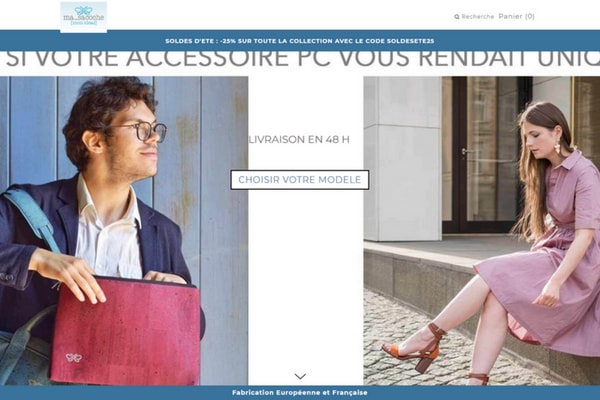
Task: Click the Fabrication Européenne et Française banner
Action: pyautogui.click(x=300, y=393)
